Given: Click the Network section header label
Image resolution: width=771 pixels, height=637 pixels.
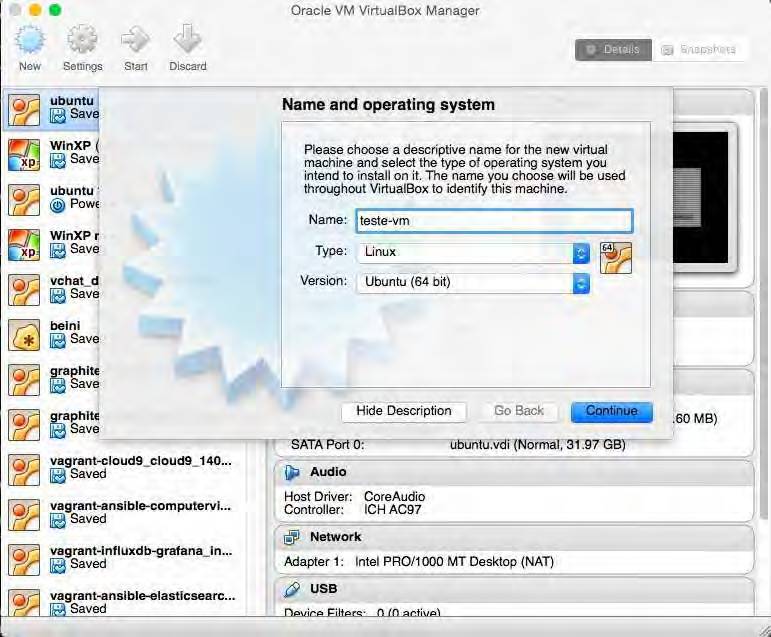Looking at the screenshot, I should [336, 537].
